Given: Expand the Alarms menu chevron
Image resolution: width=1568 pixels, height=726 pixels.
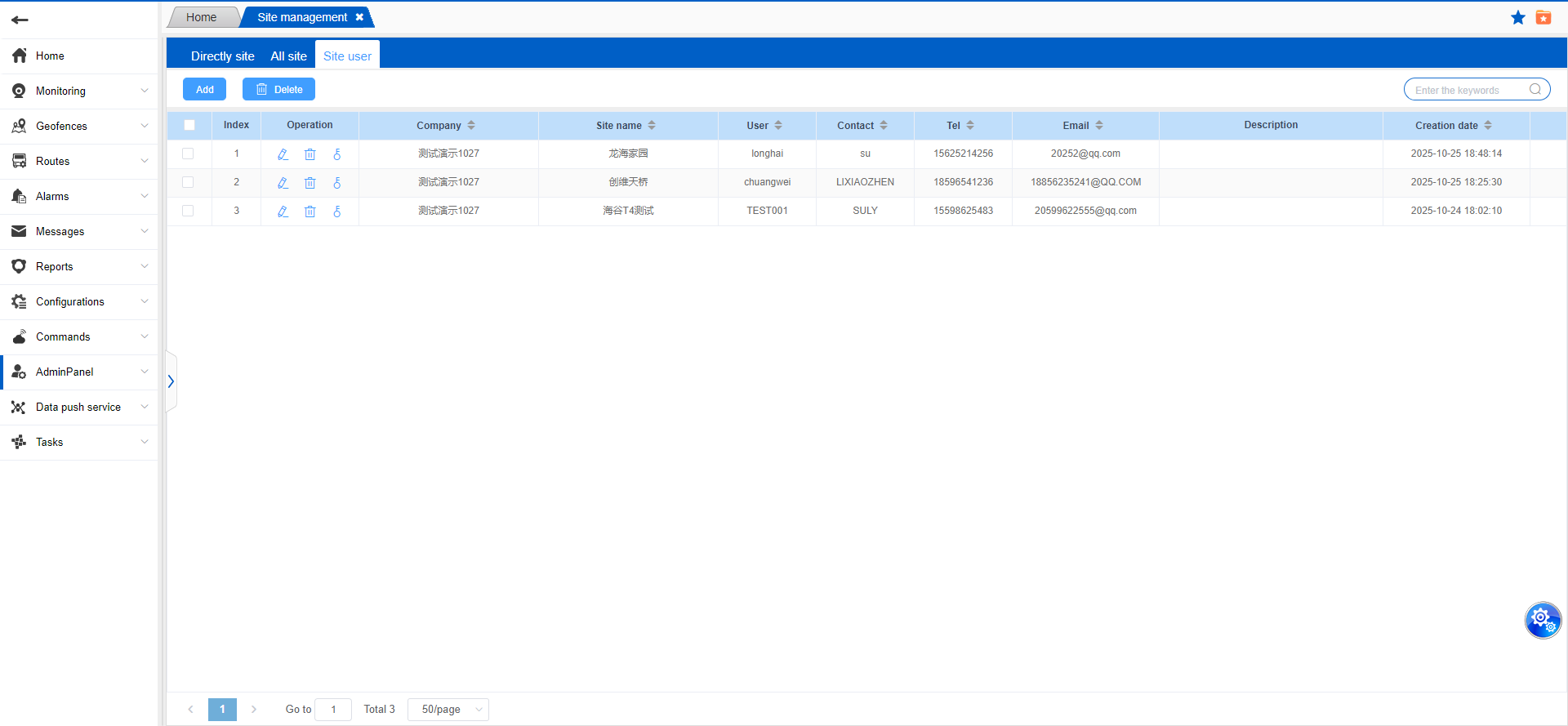Looking at the screenshot, I should point(145,196).
